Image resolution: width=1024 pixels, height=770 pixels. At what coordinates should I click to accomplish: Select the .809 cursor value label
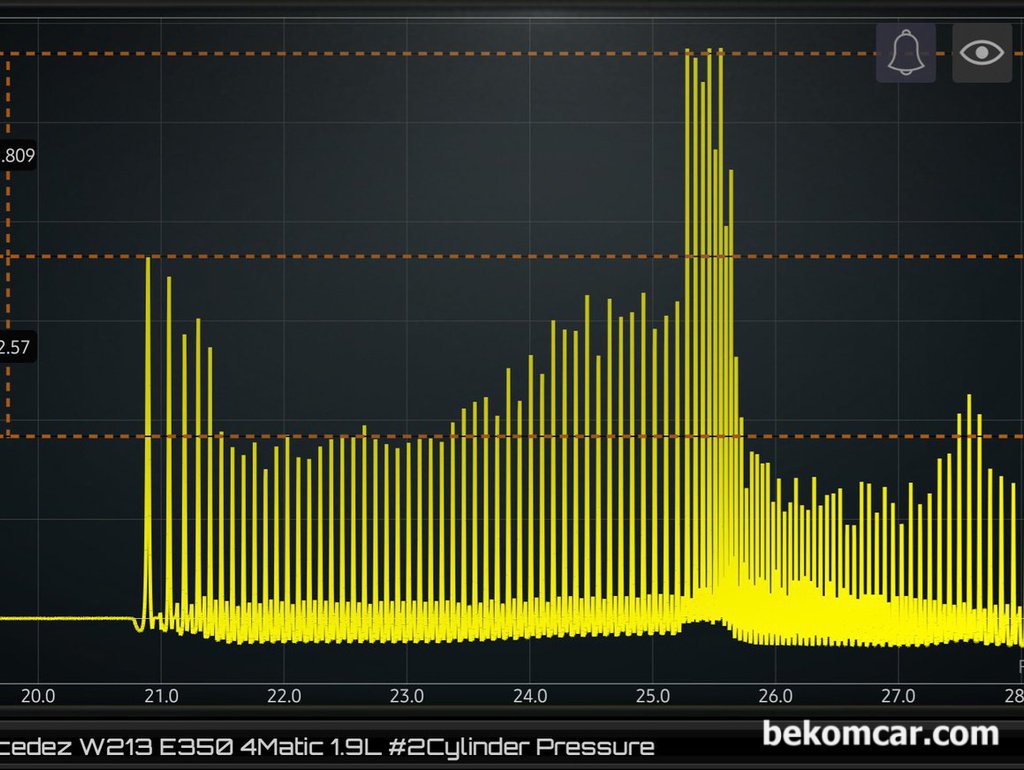(x=19, y=155)
